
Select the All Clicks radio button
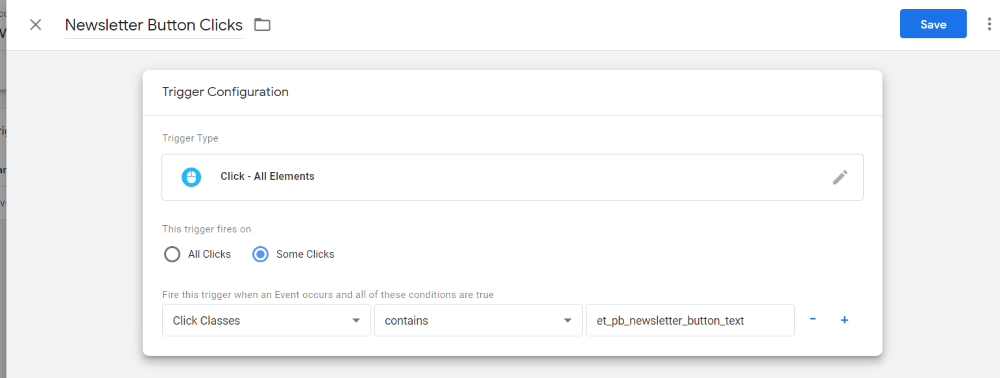click(x=172, y=254)
